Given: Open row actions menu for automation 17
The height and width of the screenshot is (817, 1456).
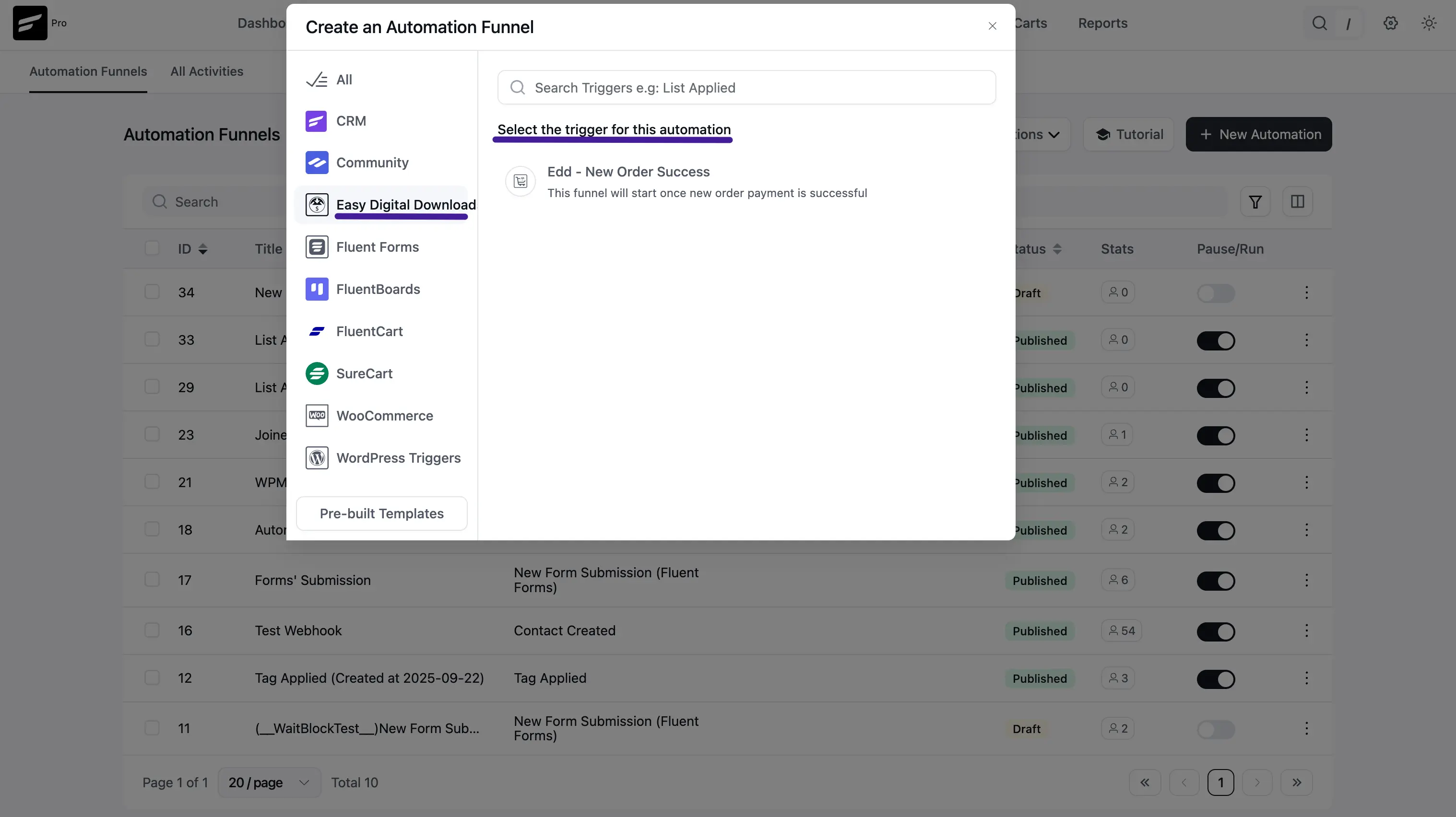Looking at the screenshot, I should click(x=1306, y=580).
